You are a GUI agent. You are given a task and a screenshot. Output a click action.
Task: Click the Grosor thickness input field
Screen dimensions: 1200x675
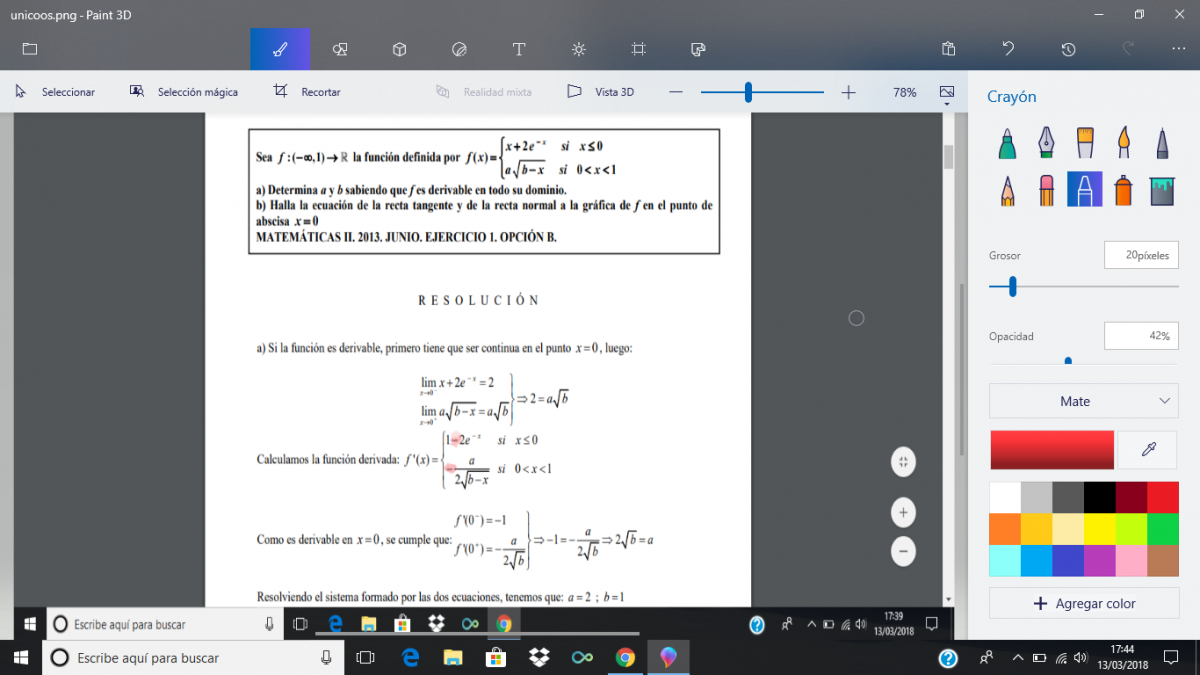click(1141, 255)
